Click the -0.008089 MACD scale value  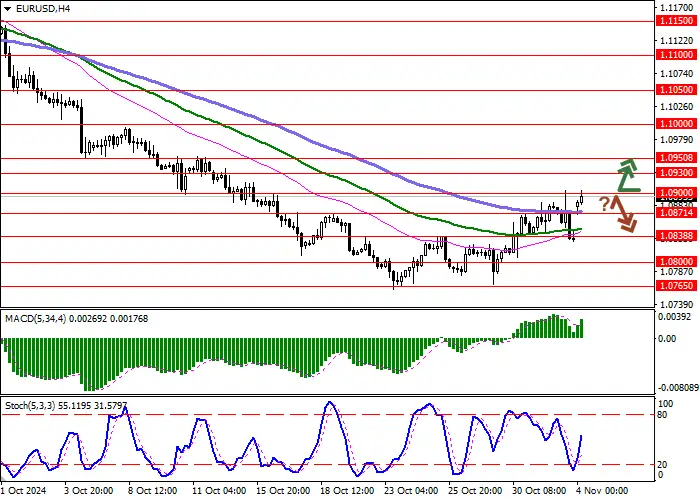677,388
